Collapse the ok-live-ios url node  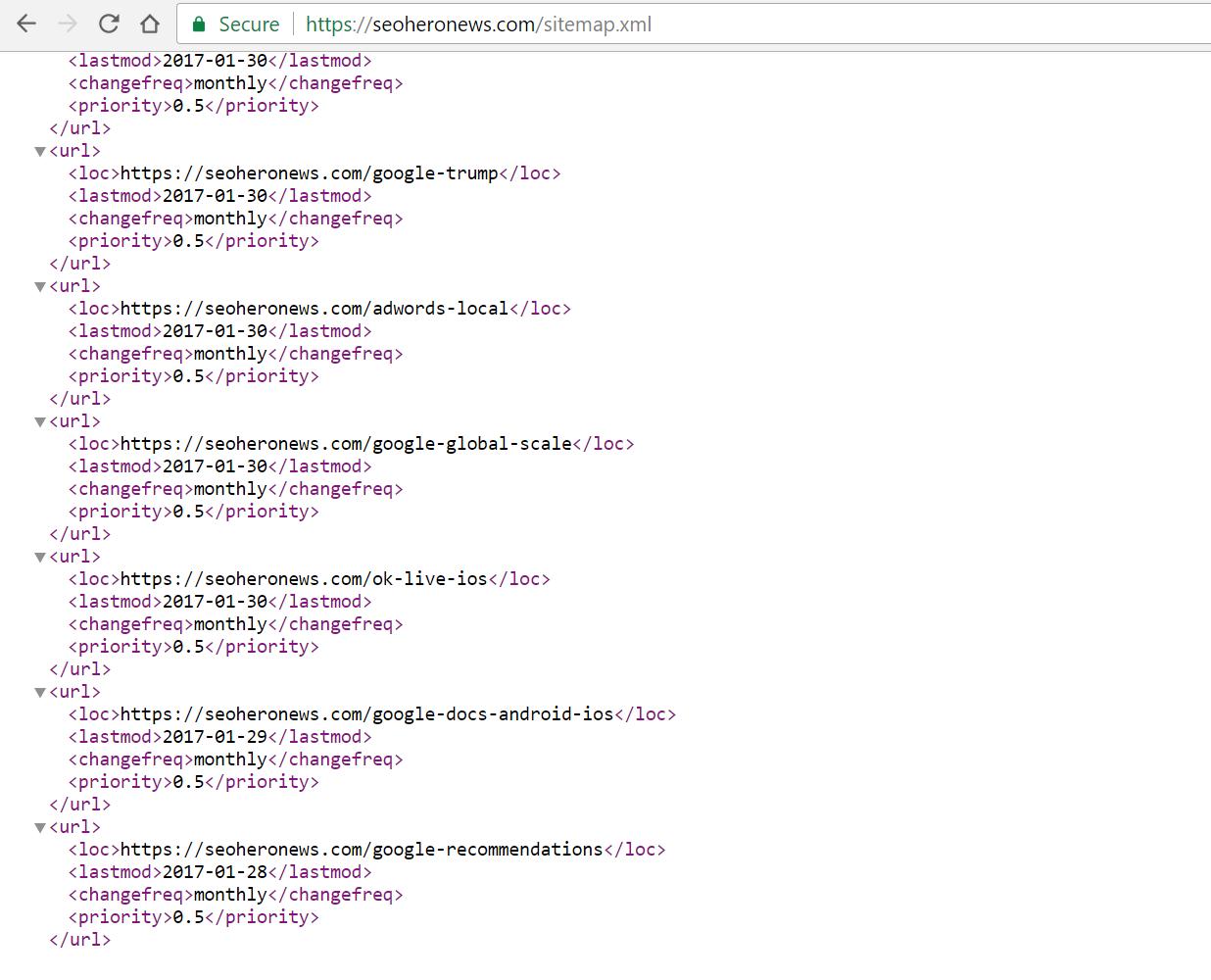(40, 557)
